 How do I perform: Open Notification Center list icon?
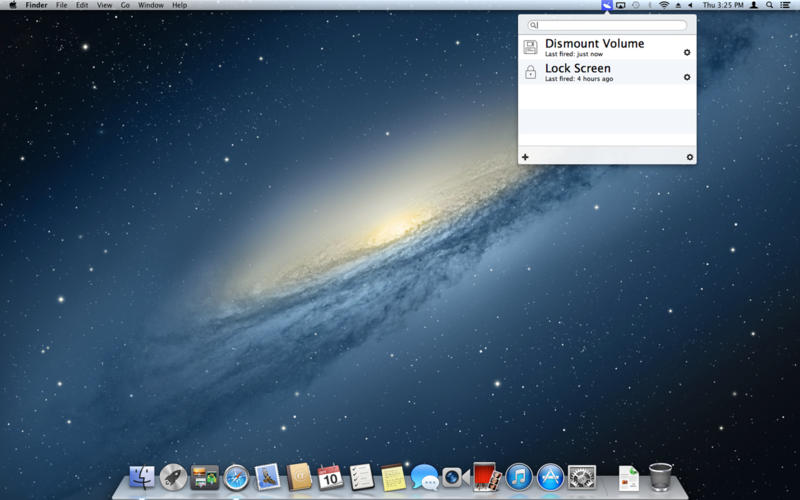coord(785,5)
